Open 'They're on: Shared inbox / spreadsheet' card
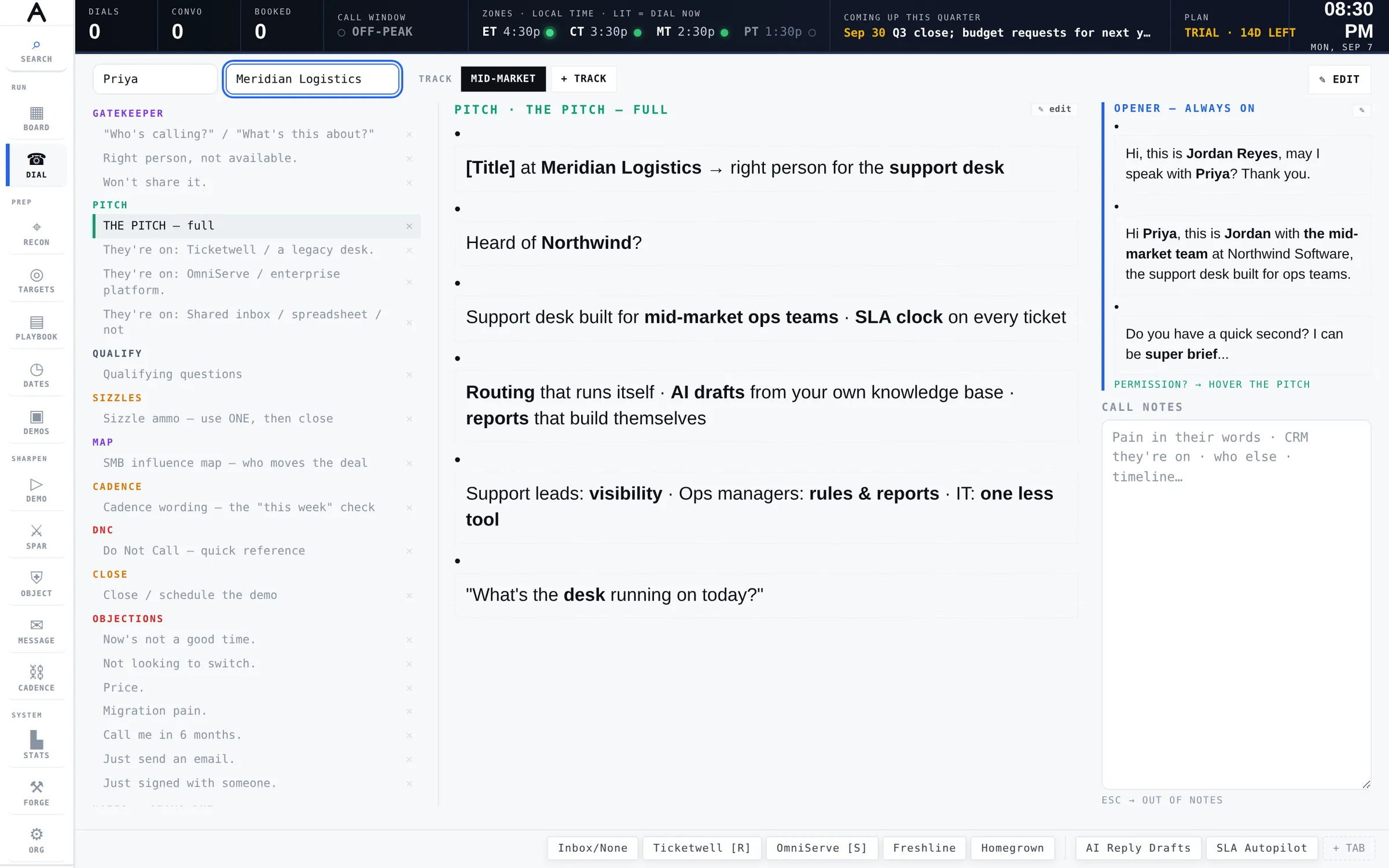This screenshot has height=868, width=1389. point(256,322)
